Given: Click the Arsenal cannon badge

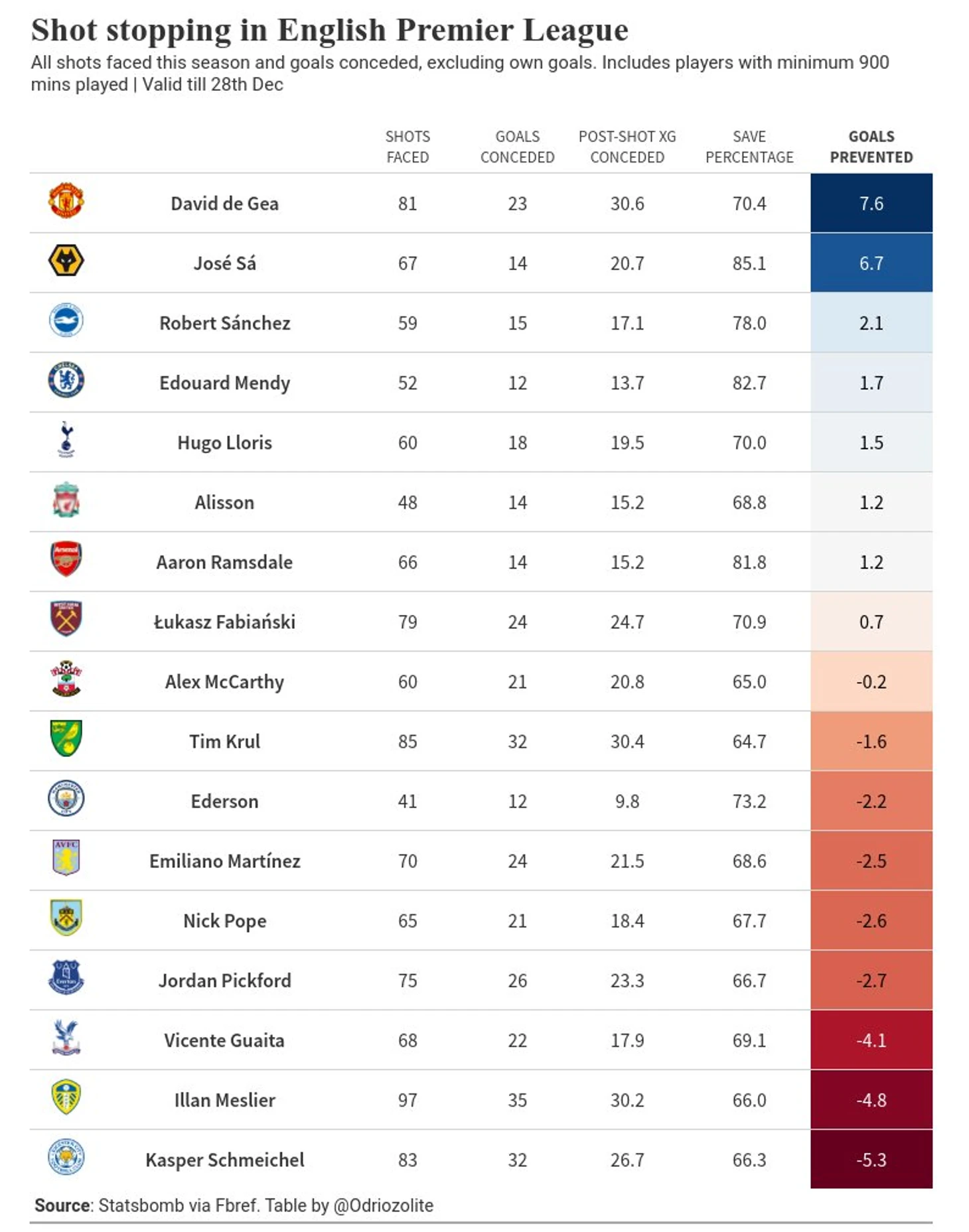Looking at the screenshot, I should (66, 559).
